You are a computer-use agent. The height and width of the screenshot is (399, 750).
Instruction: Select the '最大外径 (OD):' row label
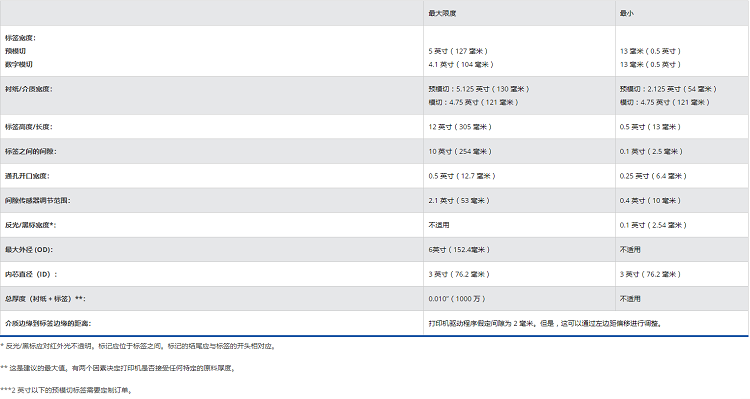[x=29, y=250]
